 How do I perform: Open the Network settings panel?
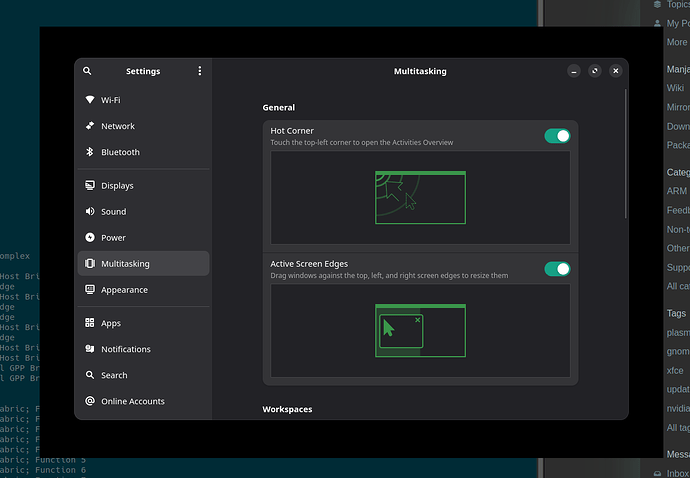coord(143,126)
